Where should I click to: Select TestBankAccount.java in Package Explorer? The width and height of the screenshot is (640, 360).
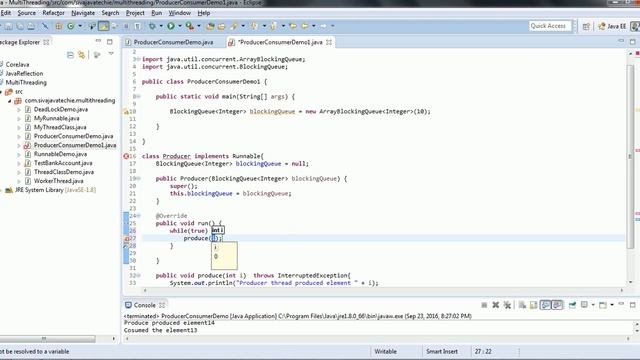[63, 163]
